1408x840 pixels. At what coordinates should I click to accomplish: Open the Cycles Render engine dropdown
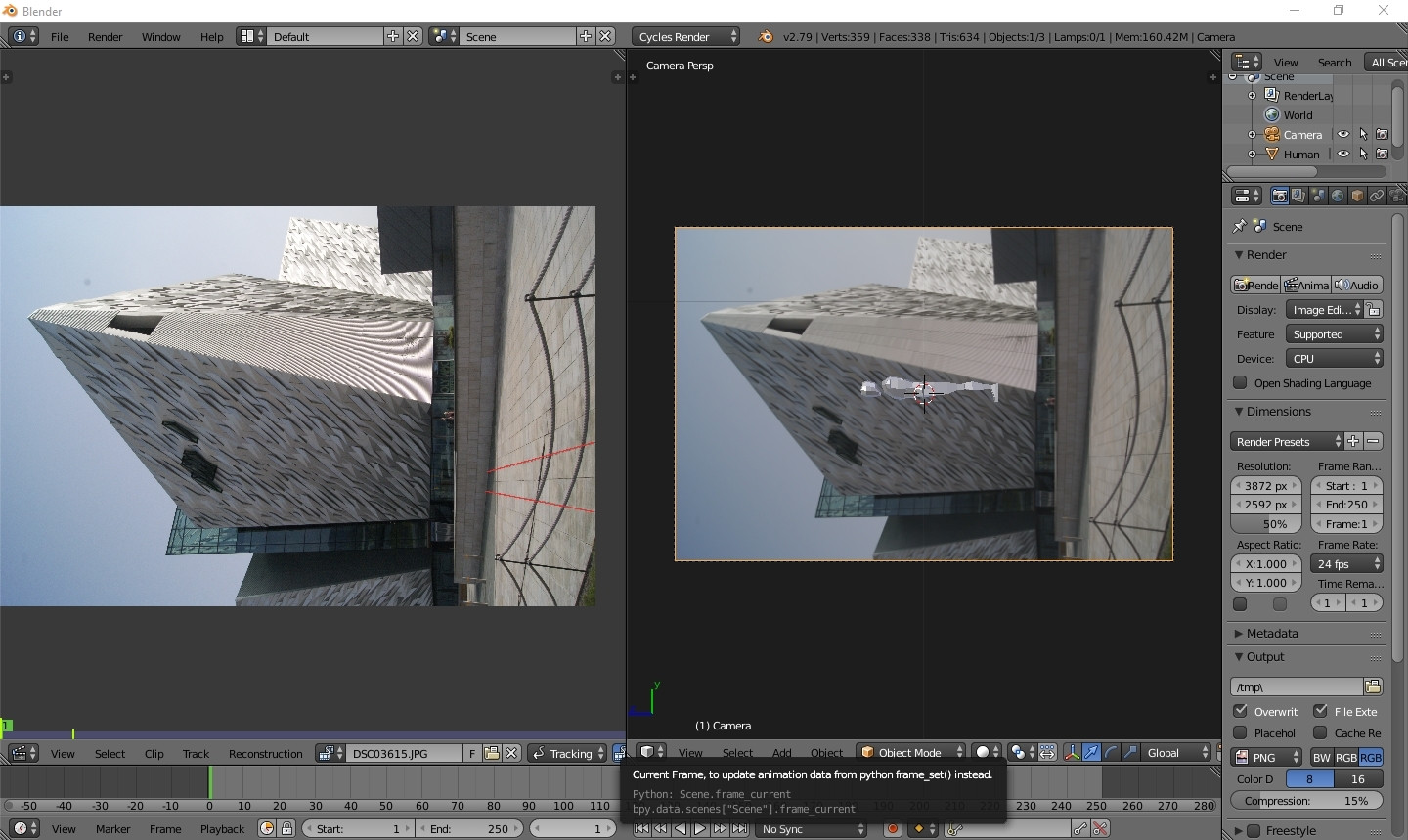(x=684, y=36)
